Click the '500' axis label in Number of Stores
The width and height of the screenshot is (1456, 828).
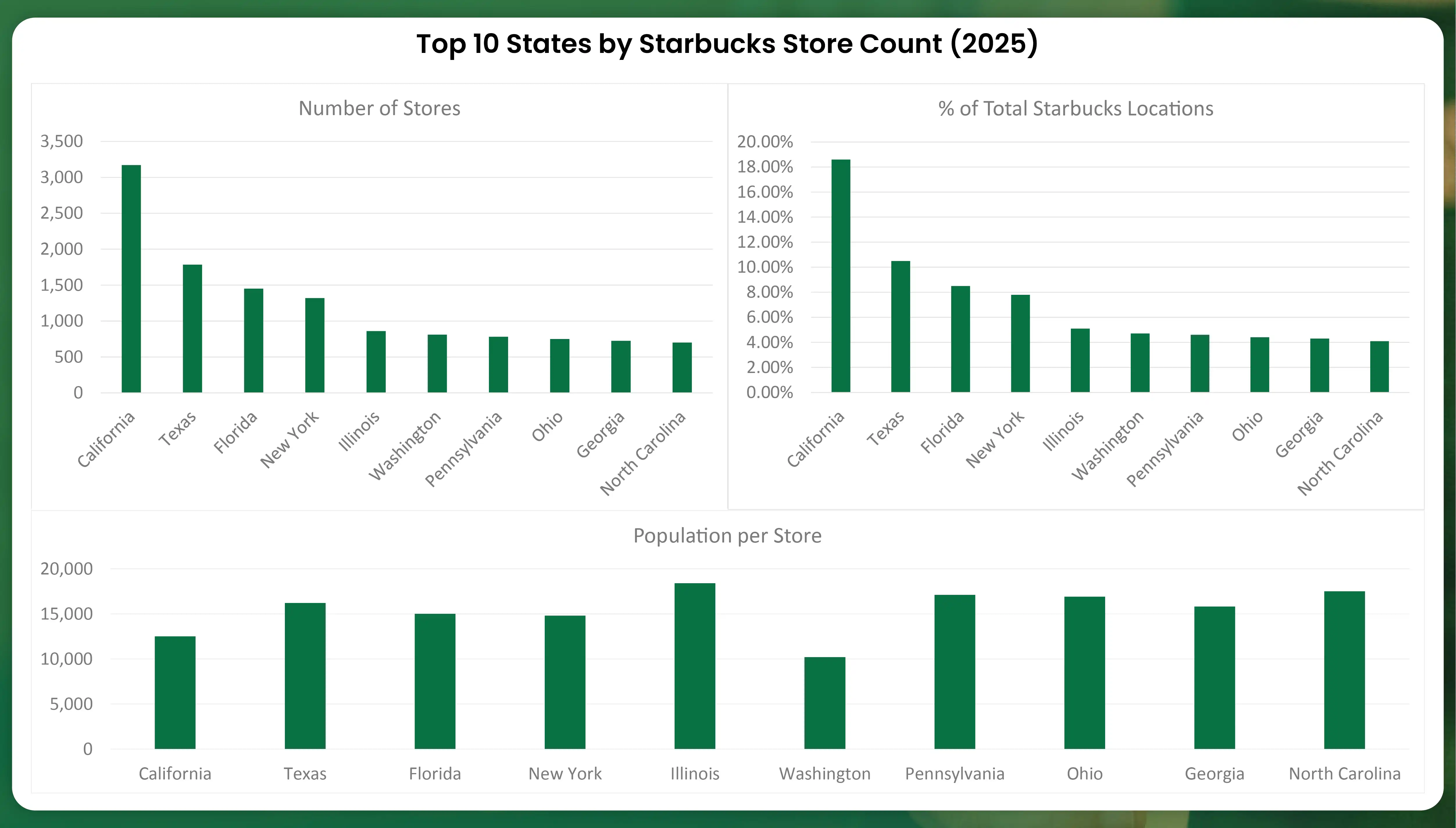[x=69, y=356]
